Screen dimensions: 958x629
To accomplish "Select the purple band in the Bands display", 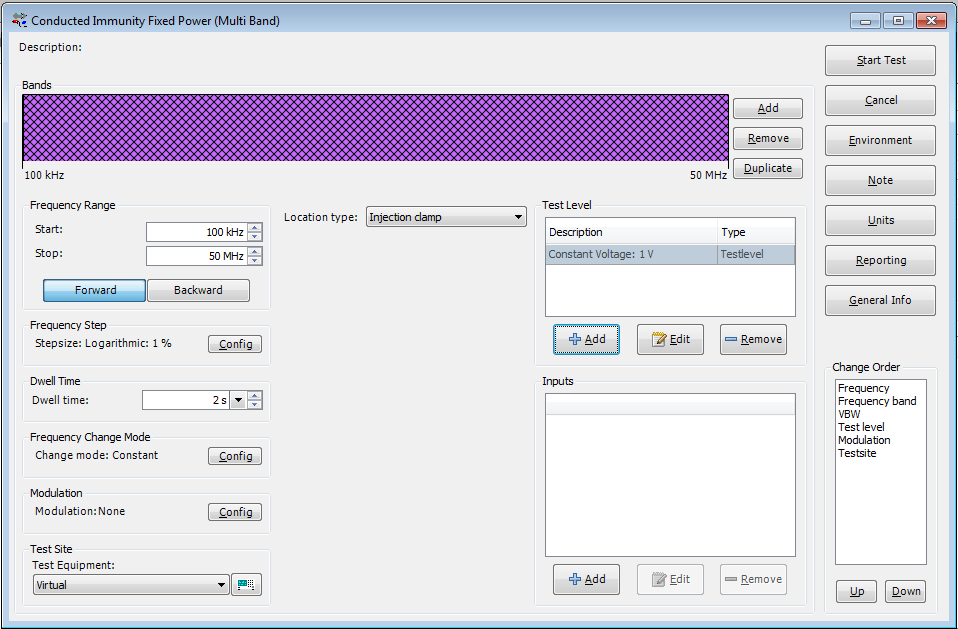I will tap(378, 126).
